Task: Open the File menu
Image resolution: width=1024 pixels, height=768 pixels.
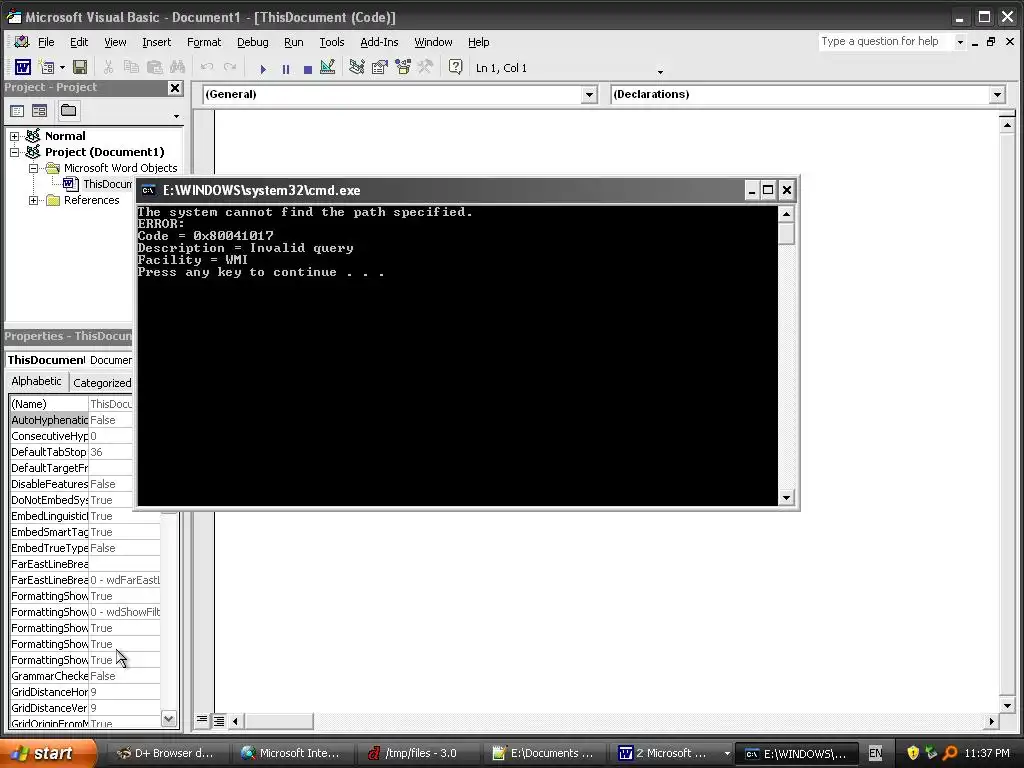Action: click(x=46, y=42)
